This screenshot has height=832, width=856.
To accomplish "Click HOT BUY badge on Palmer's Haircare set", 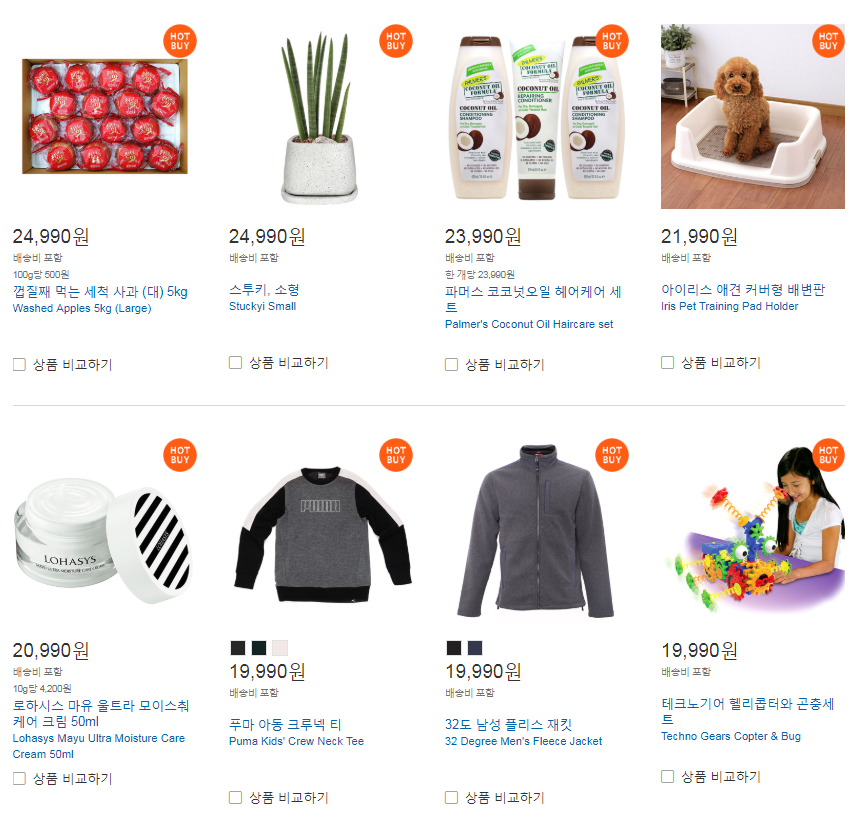I will pos(612,41).
